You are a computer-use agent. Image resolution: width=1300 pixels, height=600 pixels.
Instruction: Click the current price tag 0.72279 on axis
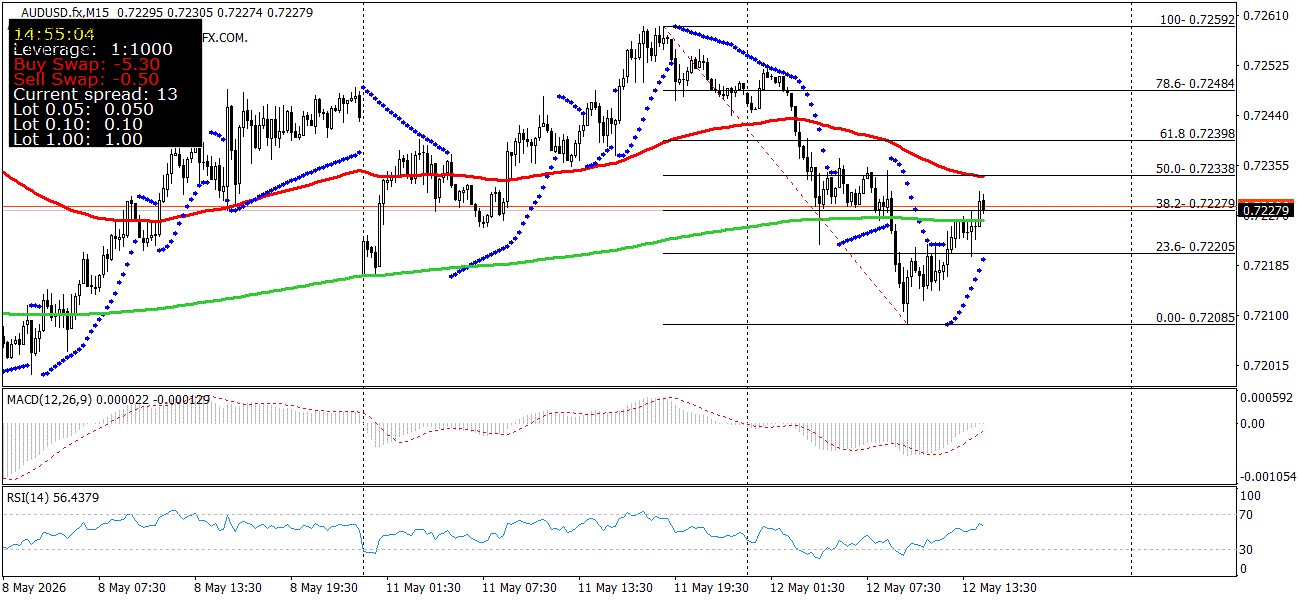1267,209
